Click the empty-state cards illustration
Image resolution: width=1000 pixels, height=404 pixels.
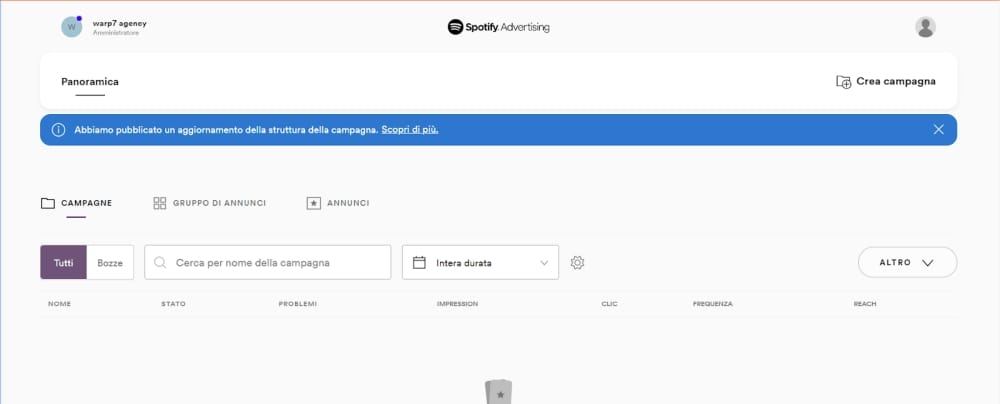pos(499,392)
